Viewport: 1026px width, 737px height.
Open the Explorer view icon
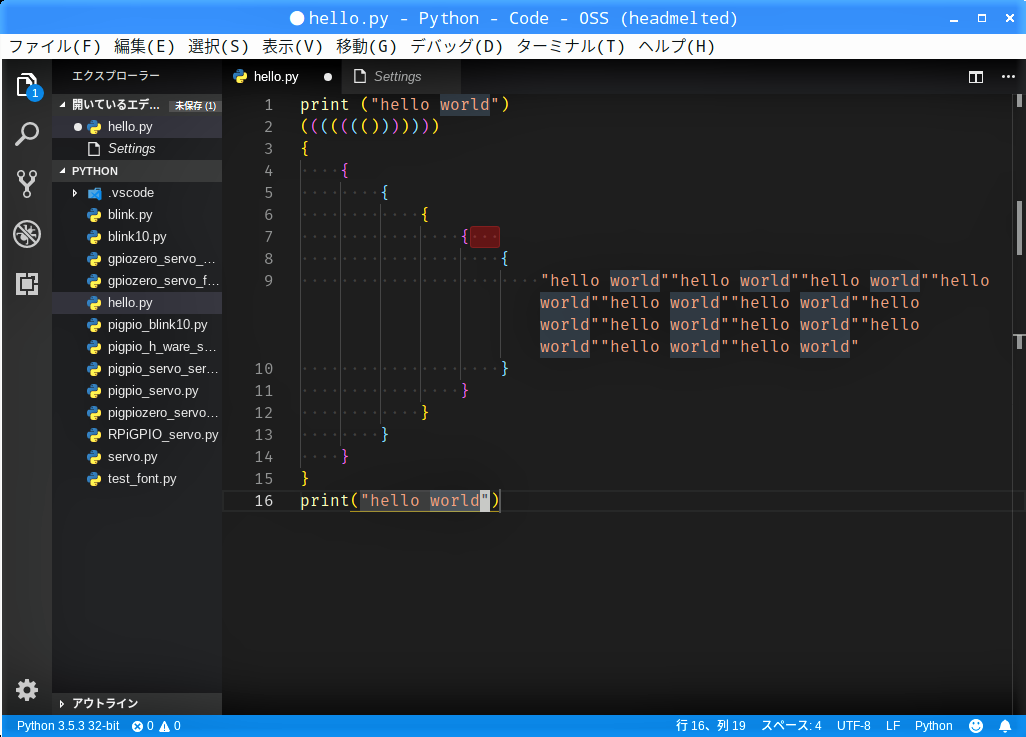pos(27,85)
